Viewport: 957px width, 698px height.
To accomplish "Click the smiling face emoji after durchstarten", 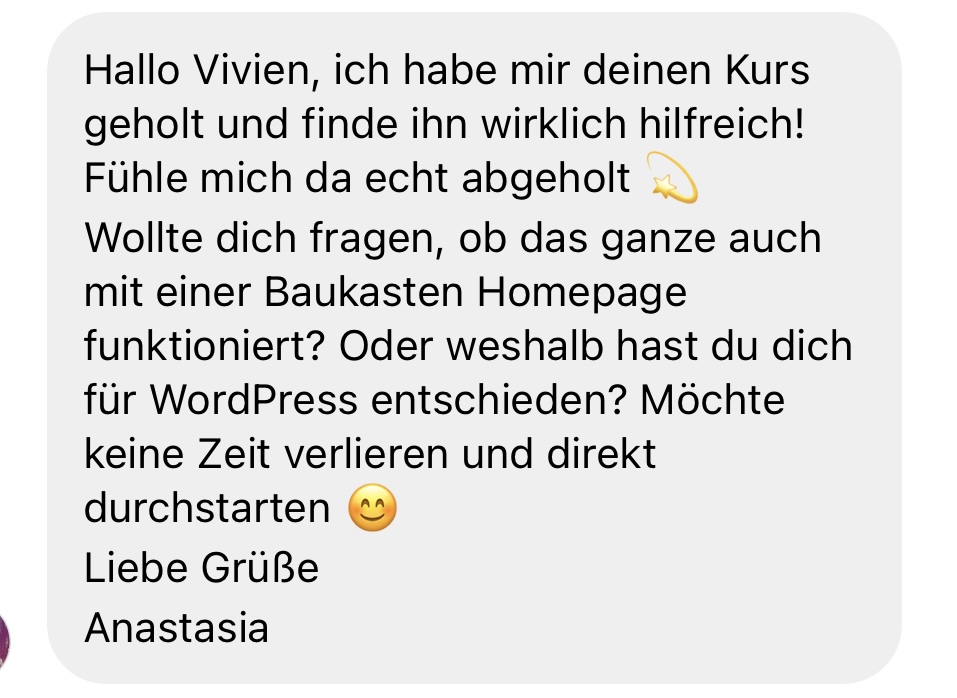I will pos(372,507).
